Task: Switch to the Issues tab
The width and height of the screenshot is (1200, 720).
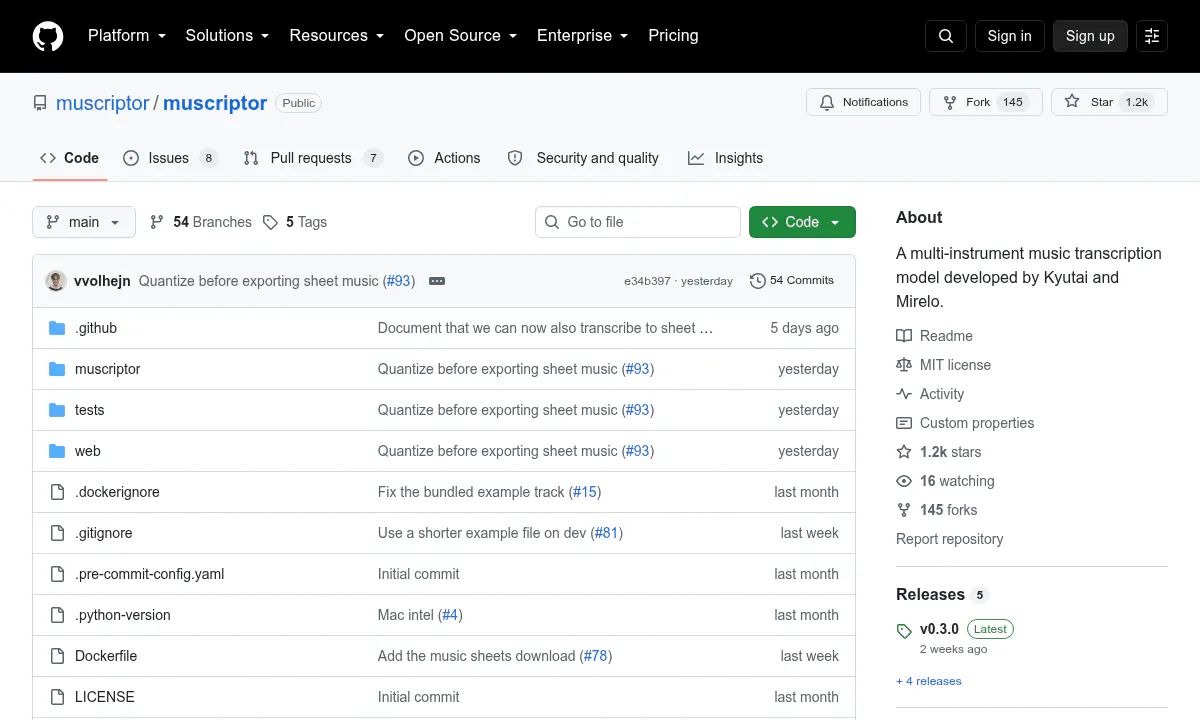Action: (170, 158)
